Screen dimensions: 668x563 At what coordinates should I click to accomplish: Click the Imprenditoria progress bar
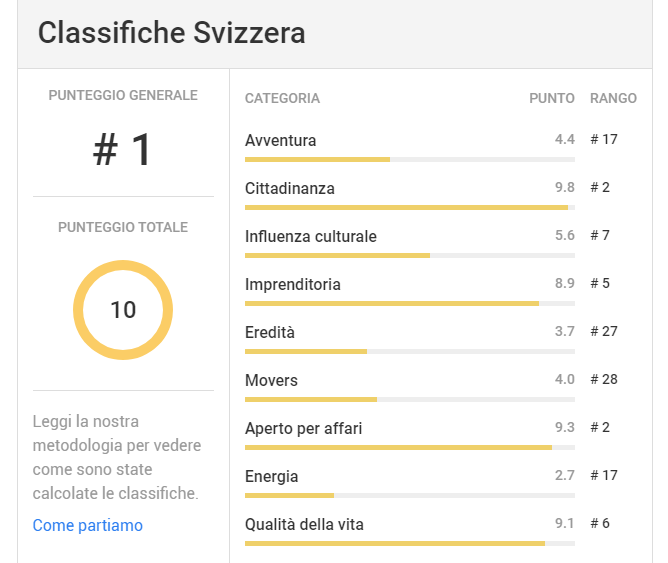[410, 304]
